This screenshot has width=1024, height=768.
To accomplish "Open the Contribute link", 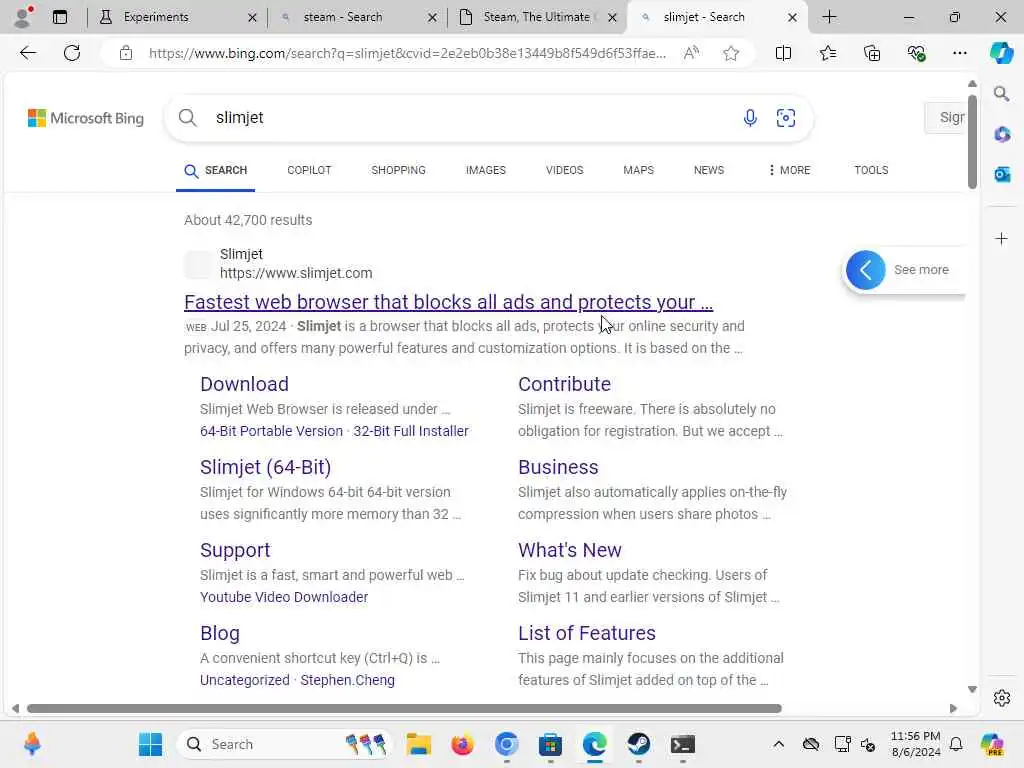I will coord(564,384).
